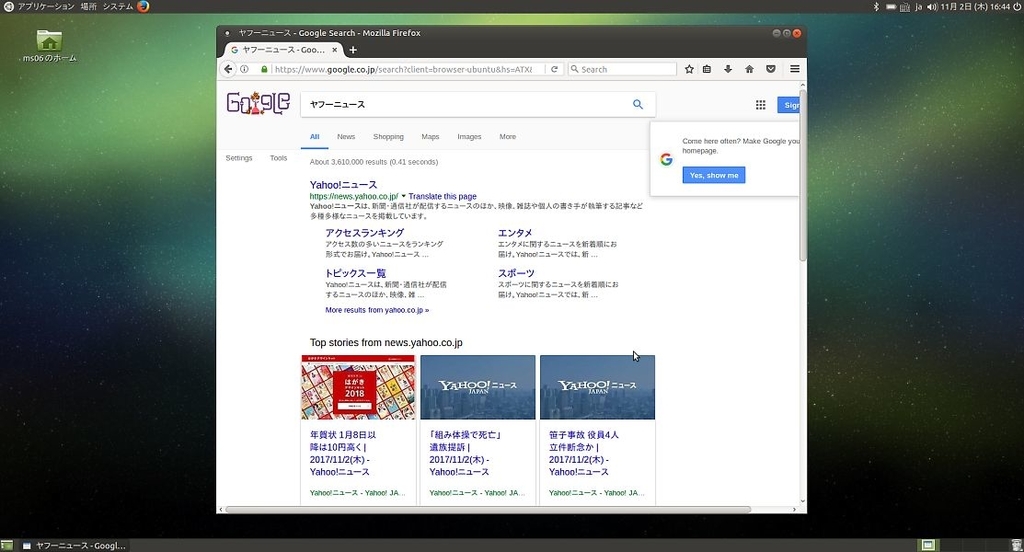Open the 「組み体操で死亡」遺族提訴 headline
The height and width of the screenshot is (552, 1024).
pyautogui.click(x=465, y=453)
